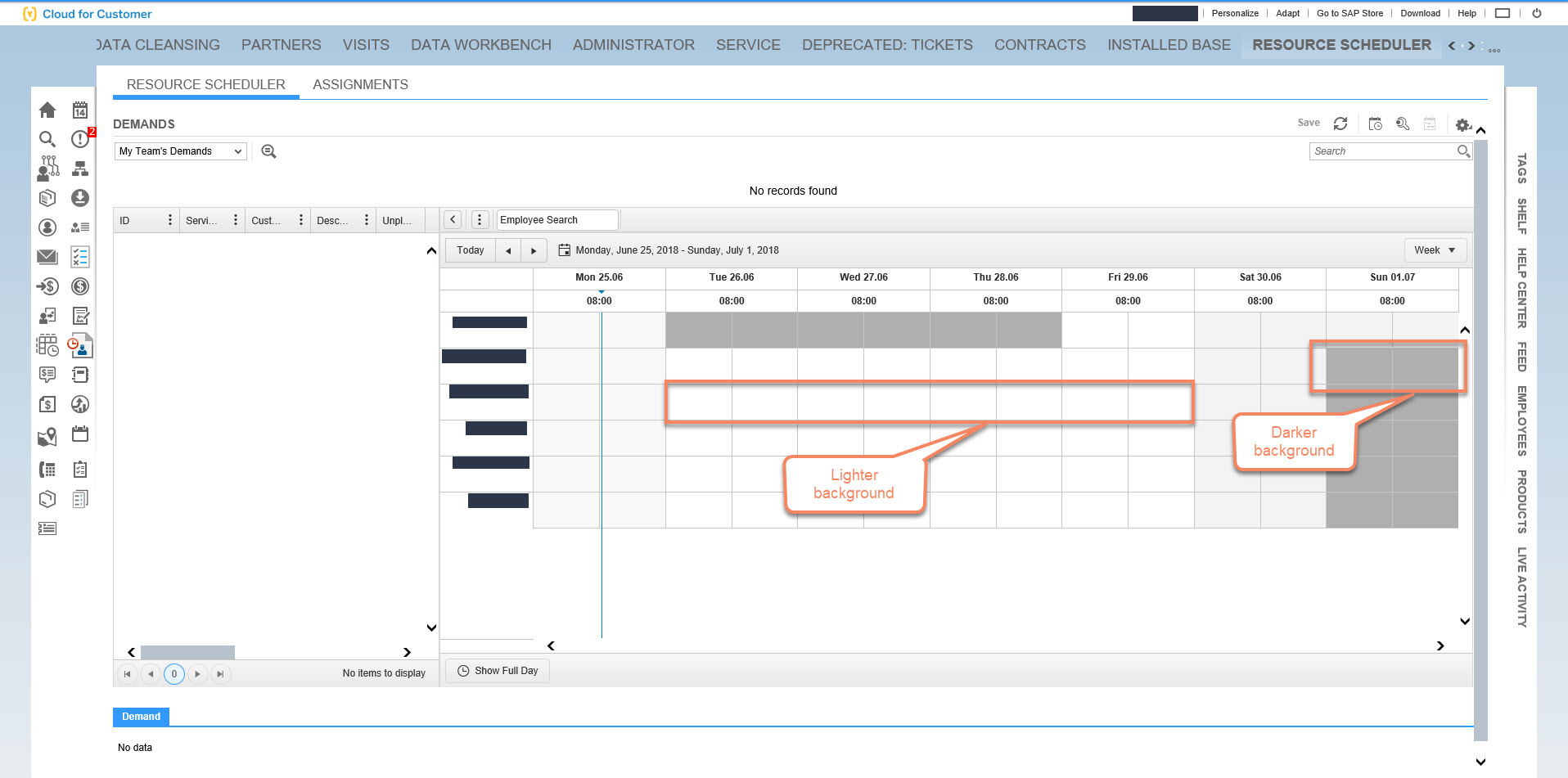This screenshot has height=778, width=1568.
Task: Click the calendar with clock toolbar icon
Action: pos(1375,124)
